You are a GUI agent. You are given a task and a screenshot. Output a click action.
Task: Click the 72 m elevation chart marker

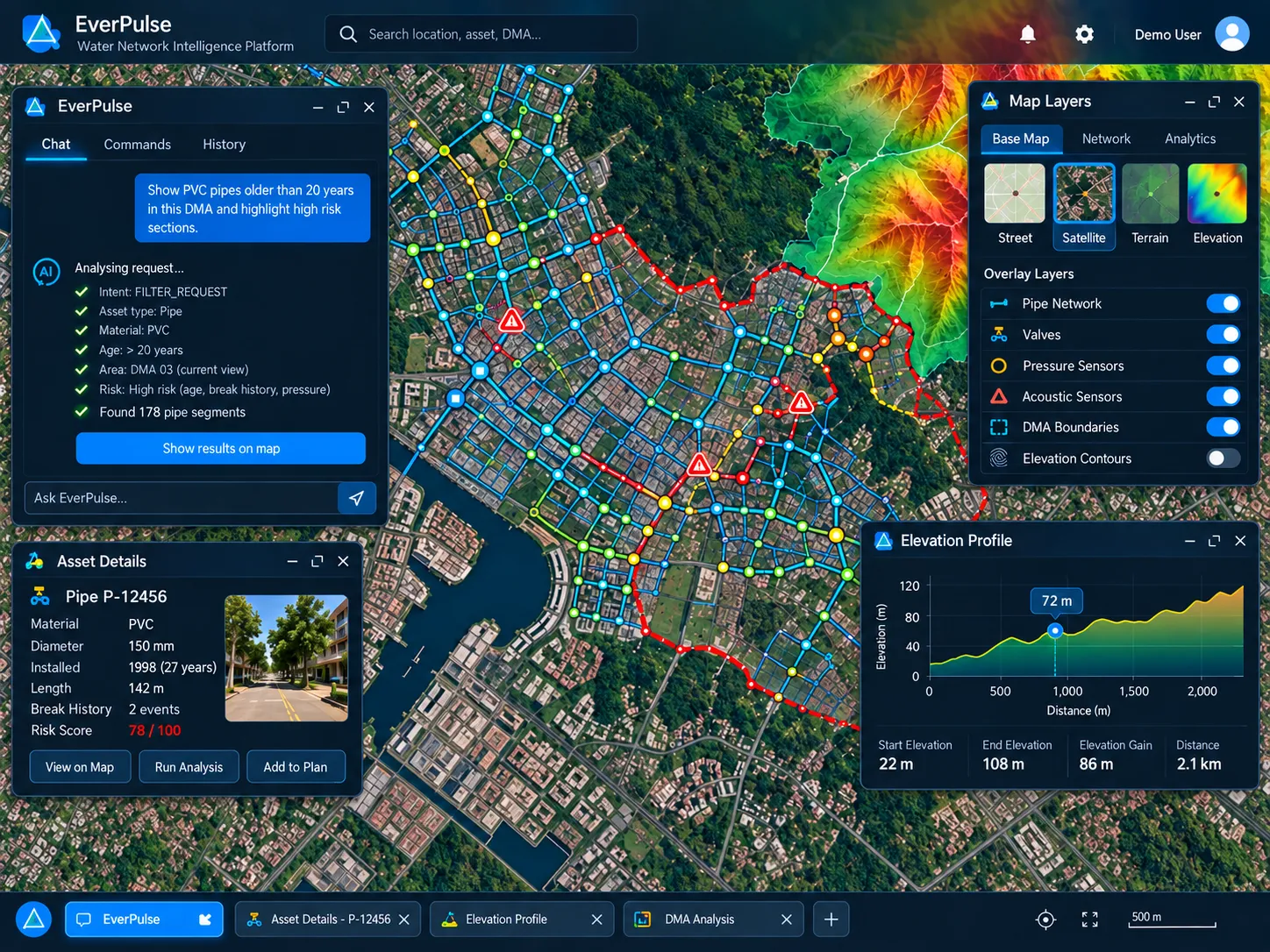pos(1055,630)
